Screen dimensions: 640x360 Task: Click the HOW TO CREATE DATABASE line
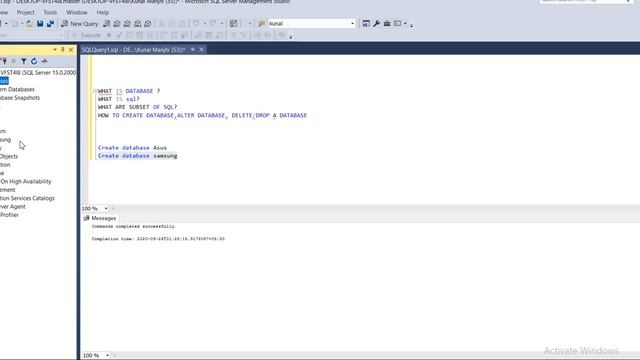[x=202, y=116]
